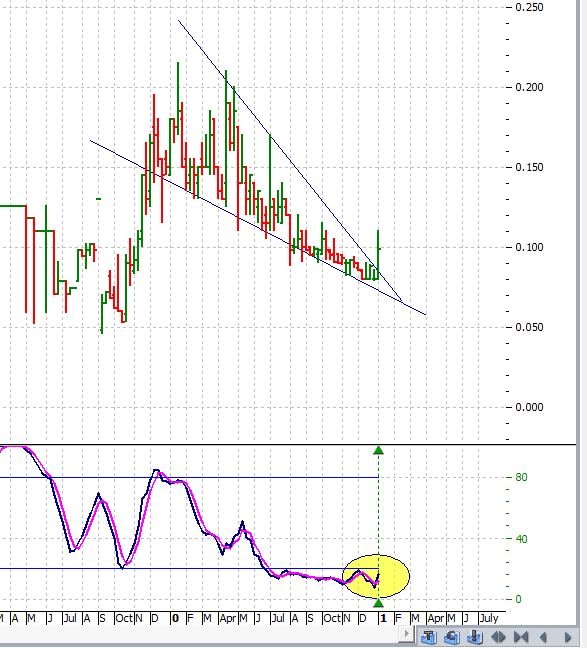Image resolution: width=587 pixels, height=648 pixels.
Task: Click the exclamation mark chart toolbar icon
Action: click(475, 637)
